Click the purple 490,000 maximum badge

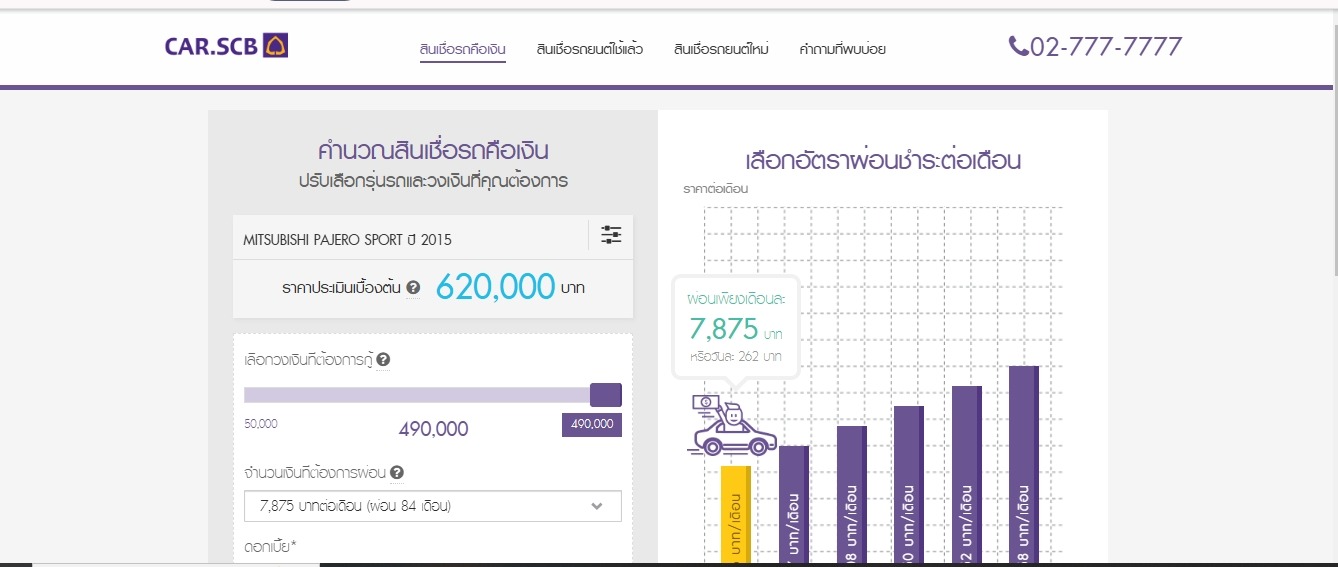pyautogui.click(x=592, y=424)
